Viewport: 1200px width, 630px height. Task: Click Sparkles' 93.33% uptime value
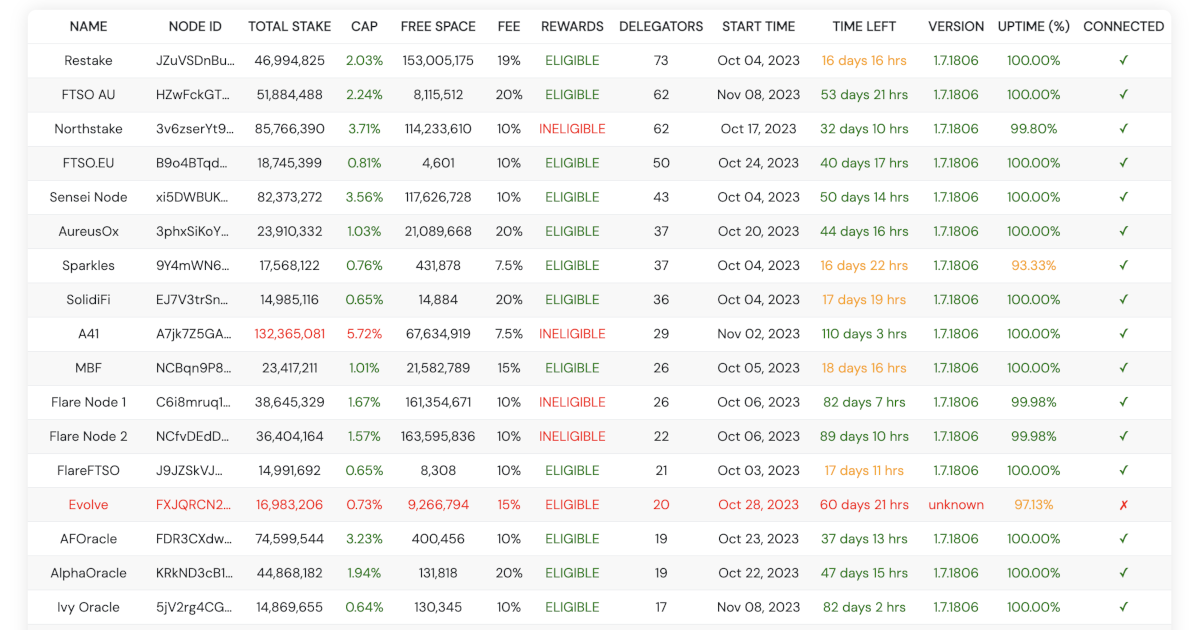(1034, 265)
